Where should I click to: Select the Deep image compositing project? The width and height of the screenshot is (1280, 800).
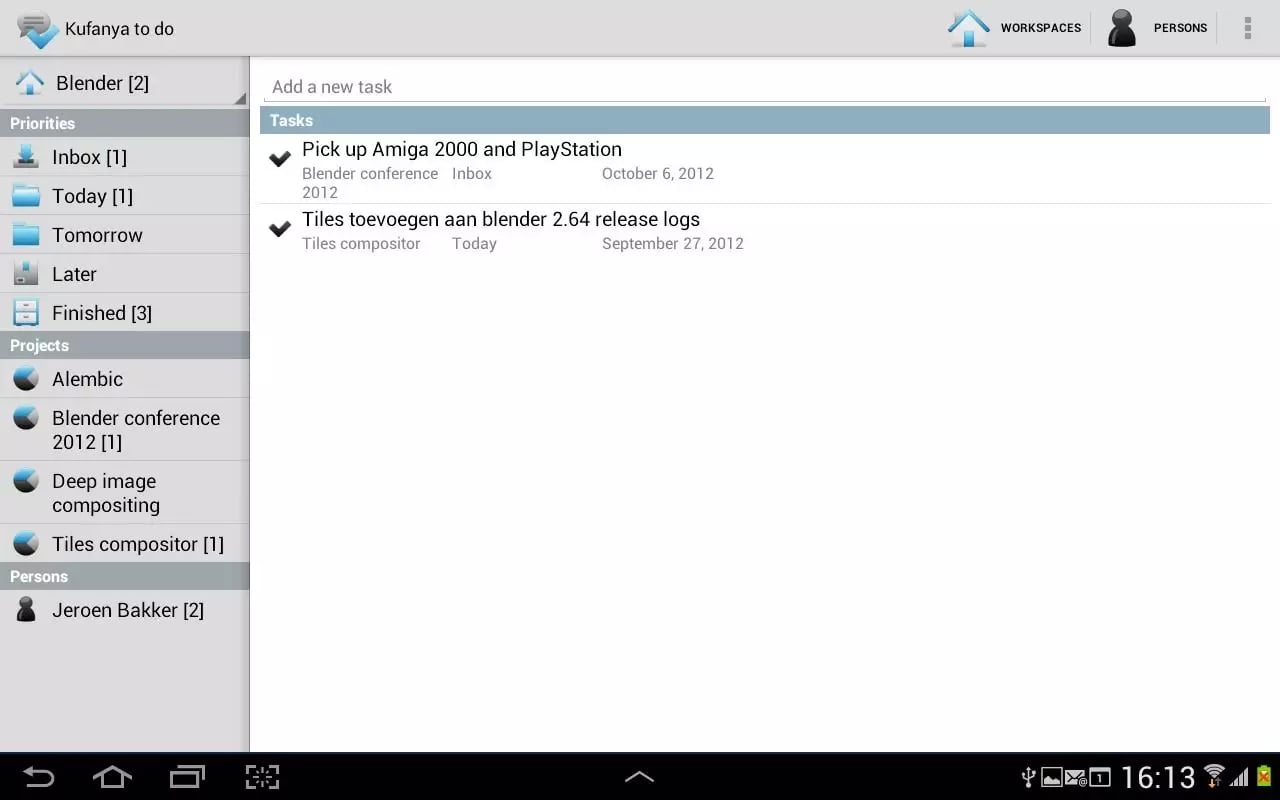coord(124,493)
